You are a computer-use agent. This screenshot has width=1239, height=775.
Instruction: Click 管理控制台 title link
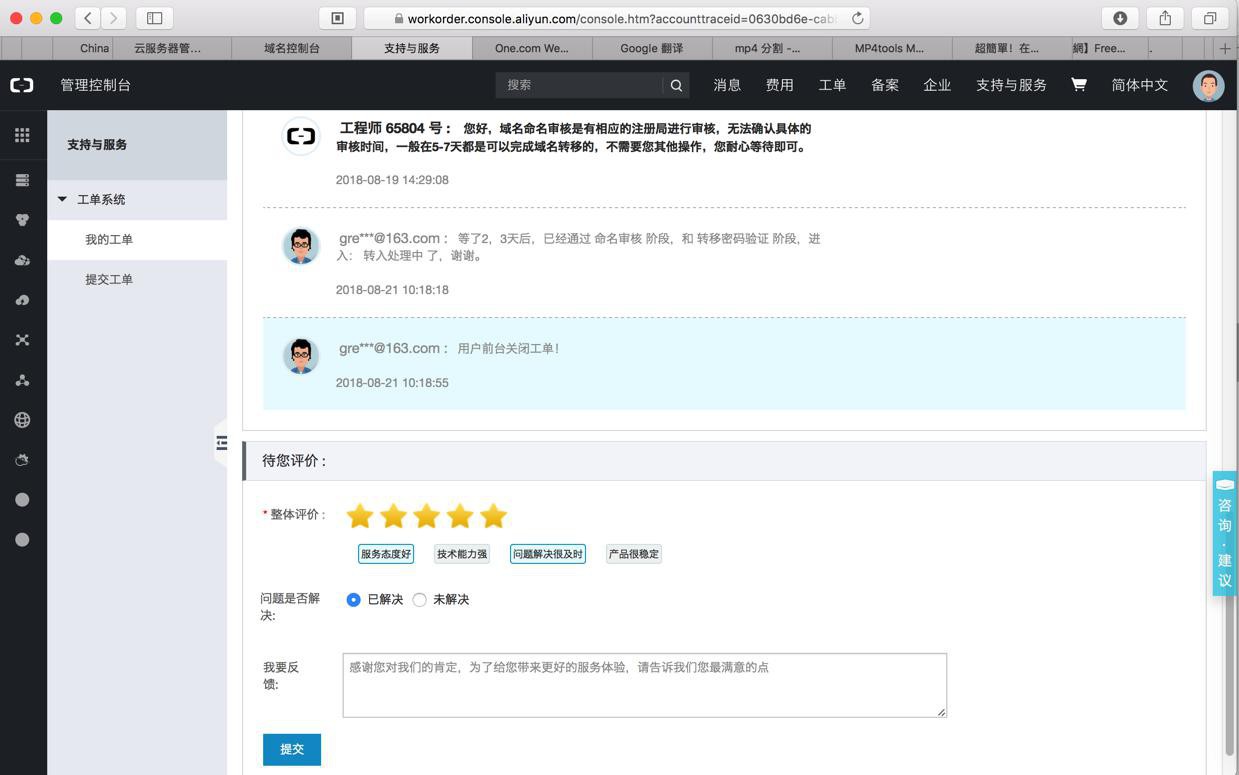(x=95, y=85)
